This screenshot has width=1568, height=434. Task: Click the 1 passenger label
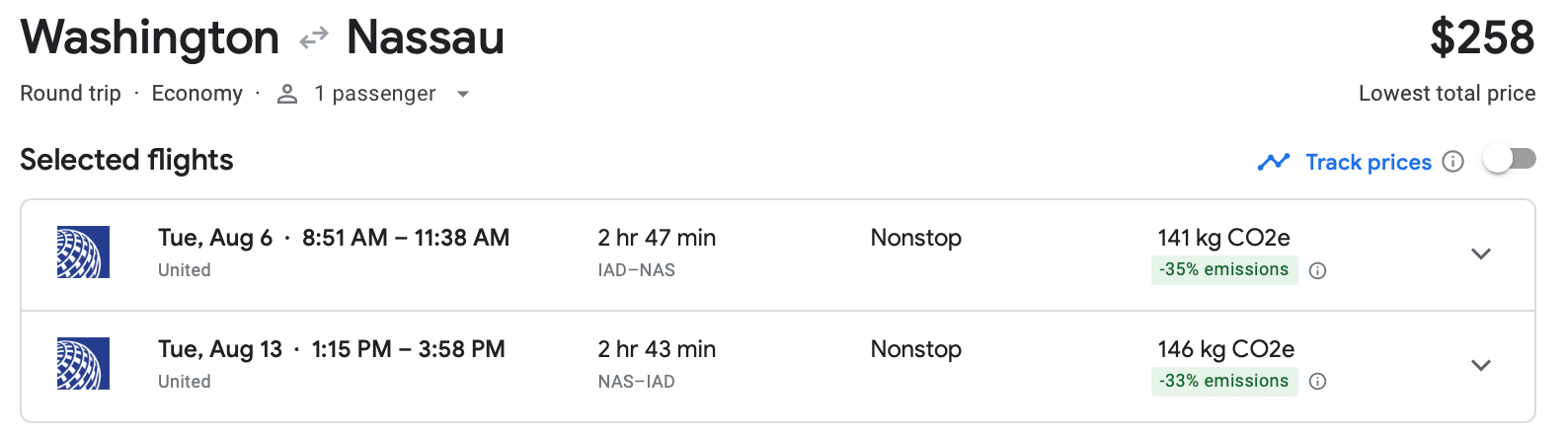375,94
